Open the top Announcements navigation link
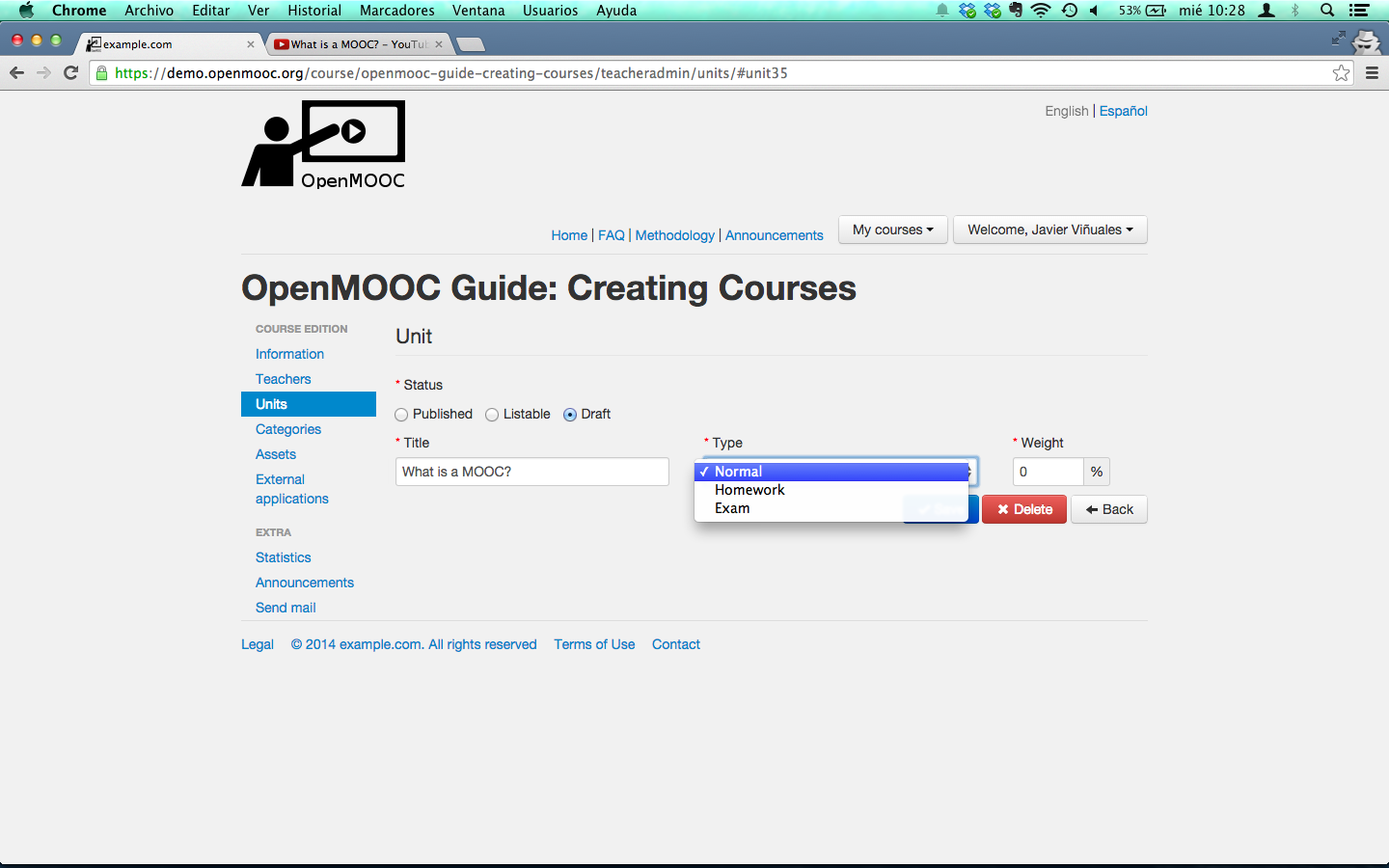1389x868 pixels. tap(775, 235)
